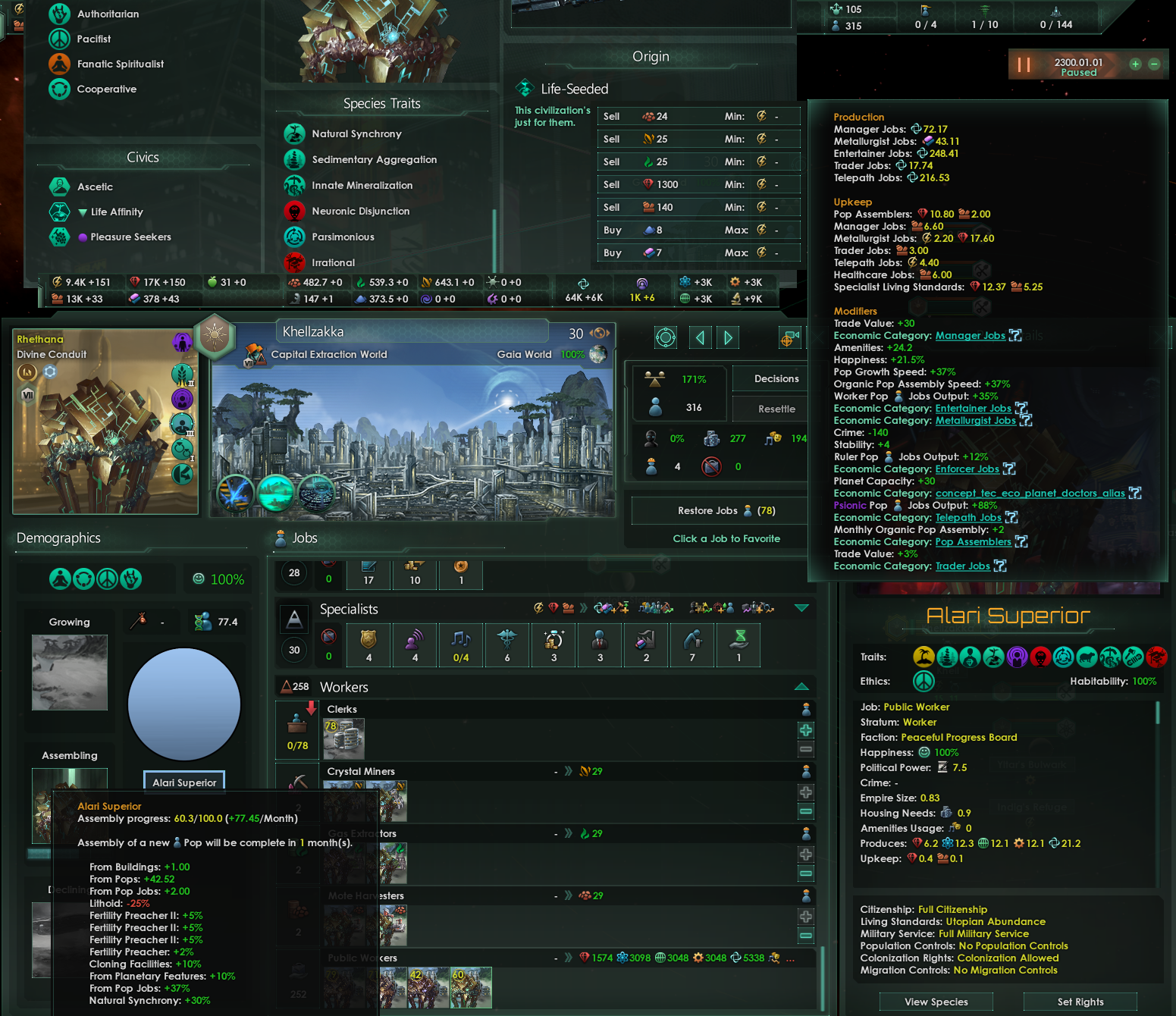Click the Natural Synchrony trait icon
1176x1016 pixels.
point(294,133)
